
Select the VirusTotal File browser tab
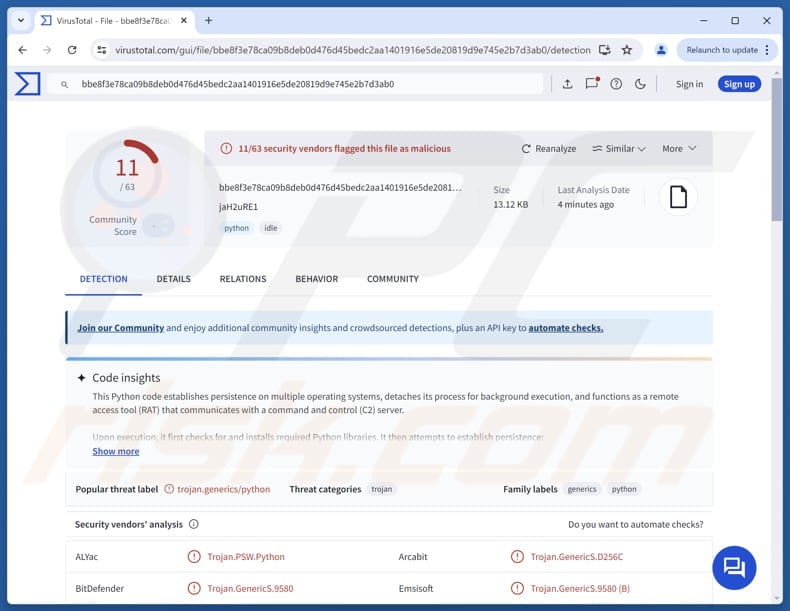pyautogui.click(x=113, y=21)
